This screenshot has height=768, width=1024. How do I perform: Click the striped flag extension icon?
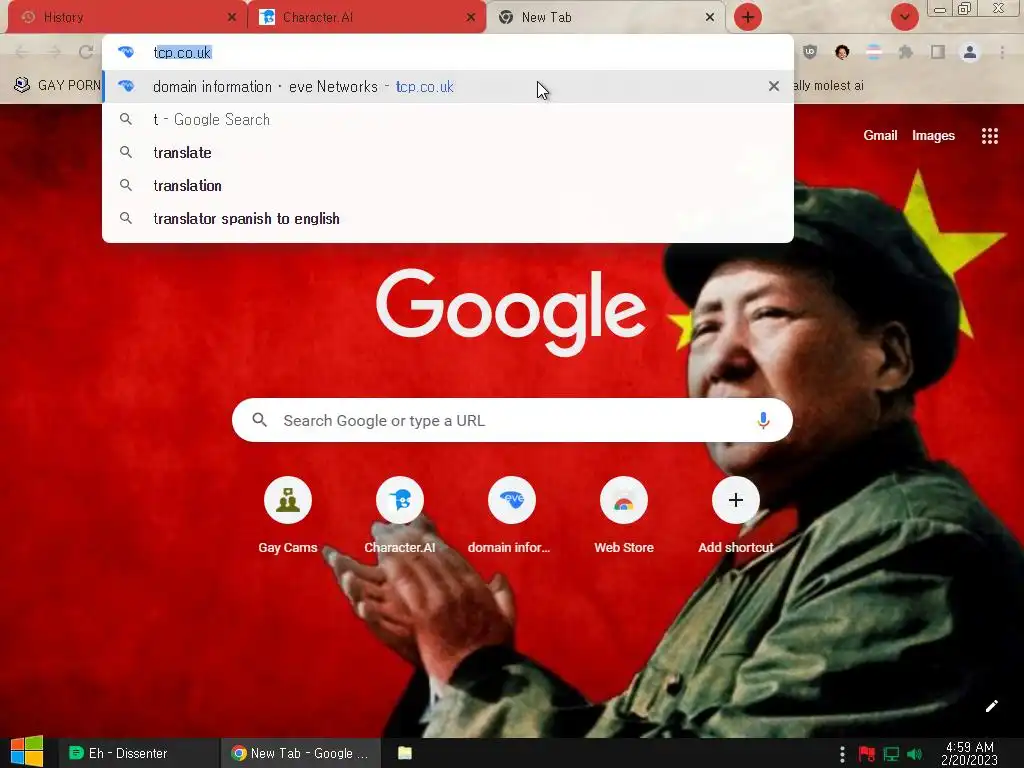[x=874, y=52]
